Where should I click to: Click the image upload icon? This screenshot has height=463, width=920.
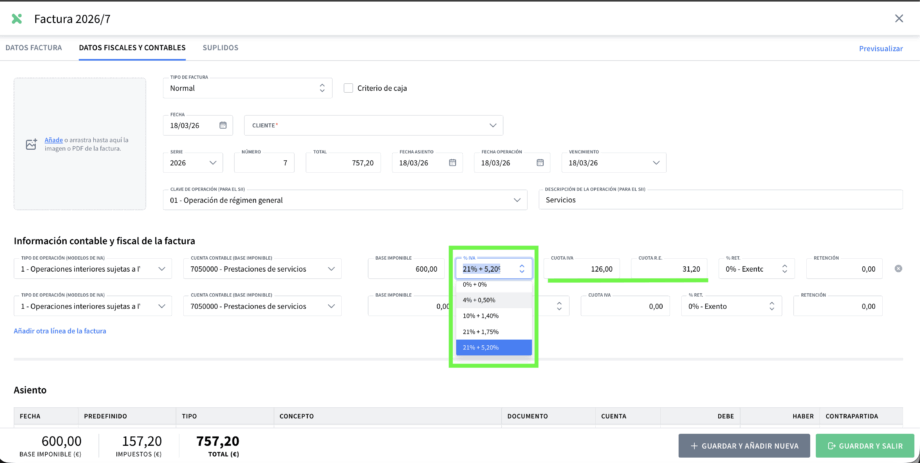pyautogui.click(x=31, y=144)
